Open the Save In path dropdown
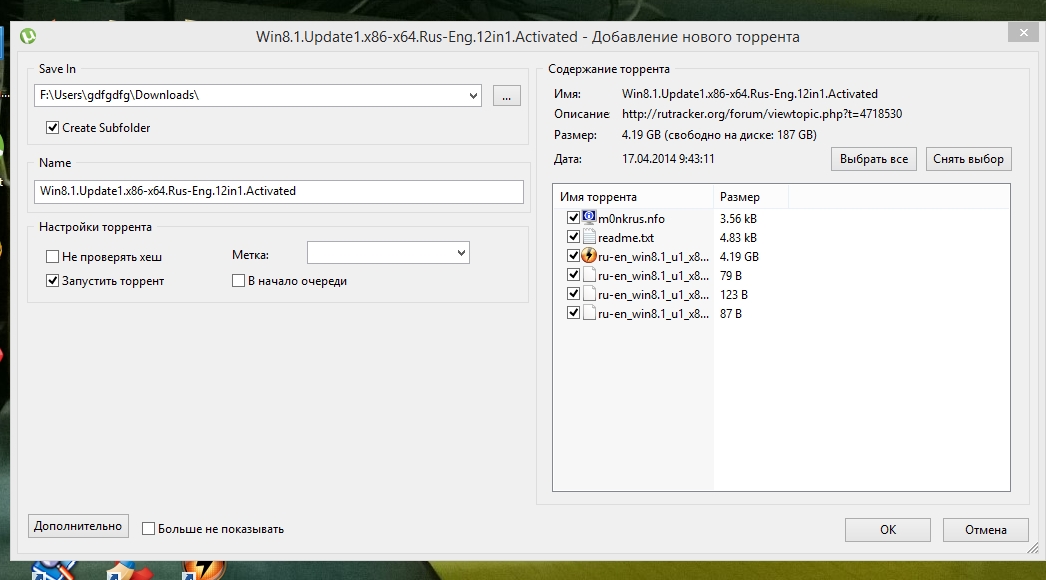 tap(473, 95)
